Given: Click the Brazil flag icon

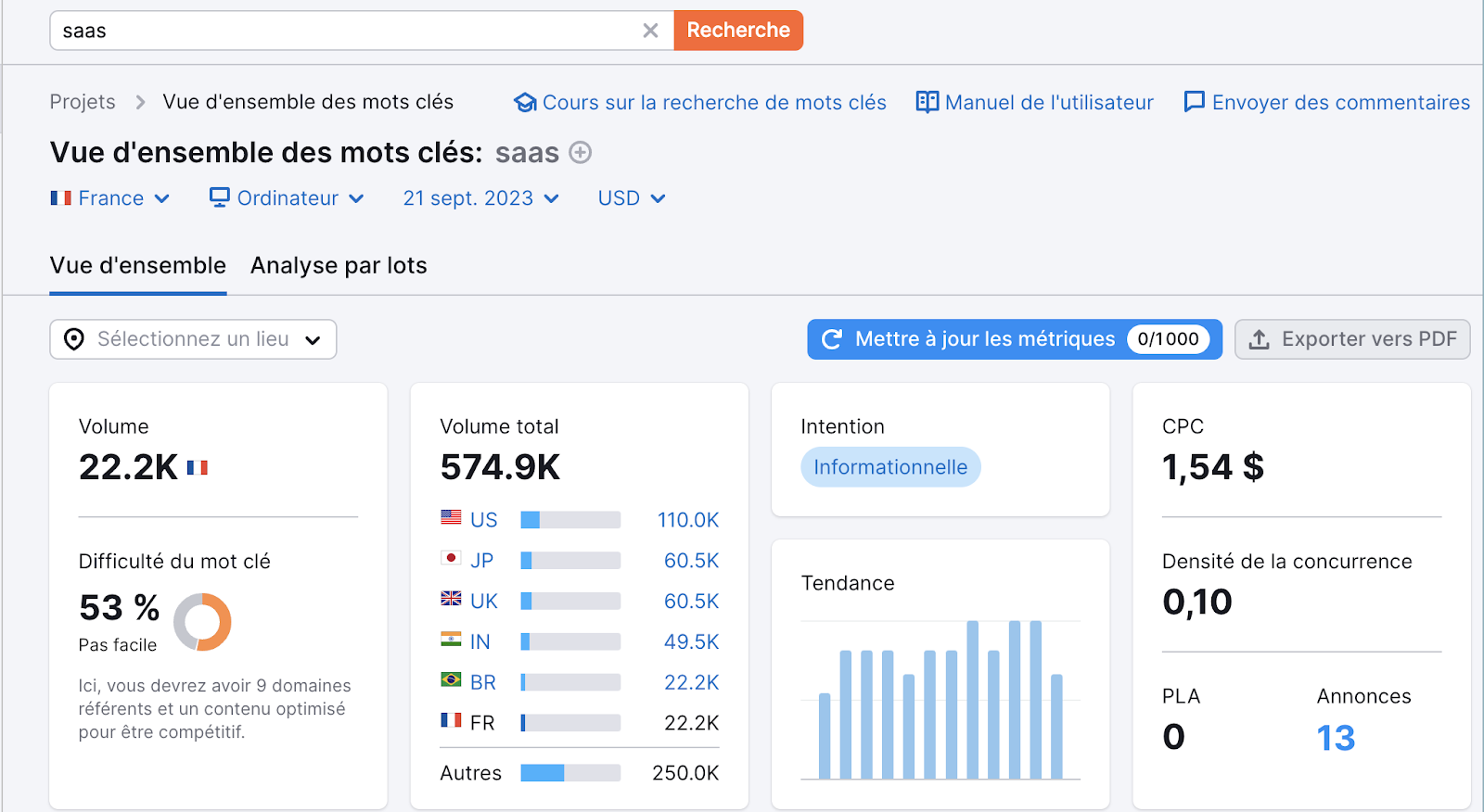Looking at the screenshot, I should pyautogui.click(x=451, y=679).
